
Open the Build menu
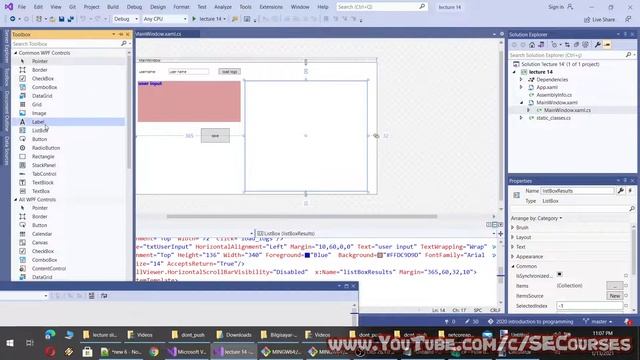pos(113,7)
